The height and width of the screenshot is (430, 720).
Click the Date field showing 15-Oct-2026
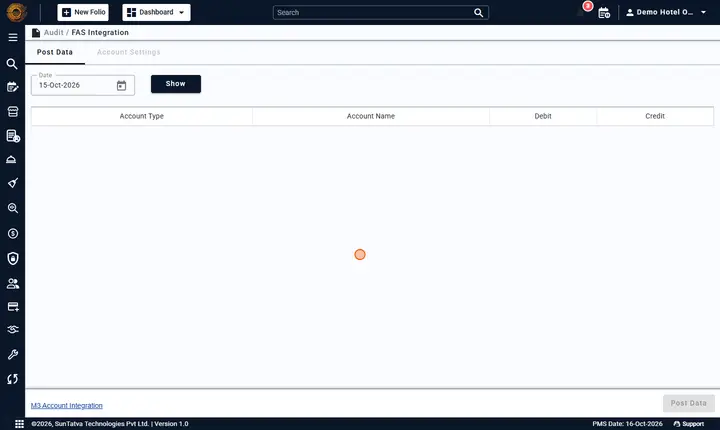pyautogui.click(x=83, y=85)
